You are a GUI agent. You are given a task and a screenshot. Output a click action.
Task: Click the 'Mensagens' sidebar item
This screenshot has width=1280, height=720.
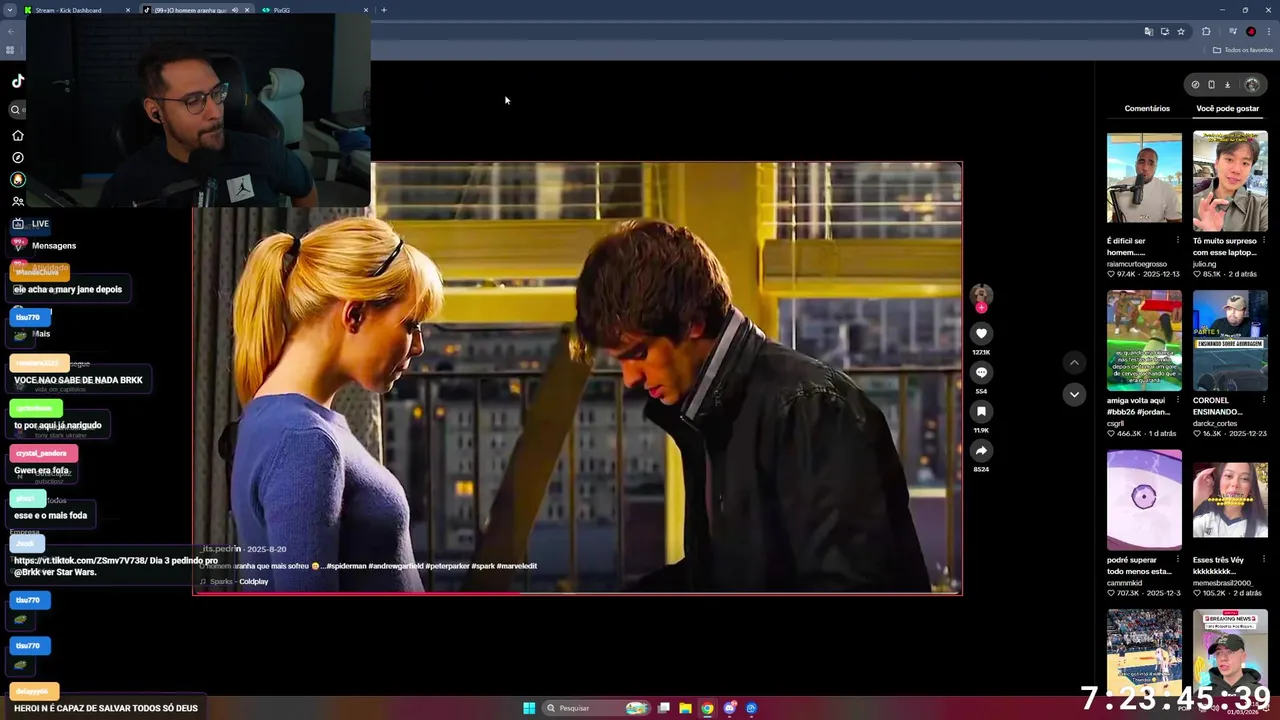pos(54,246)
